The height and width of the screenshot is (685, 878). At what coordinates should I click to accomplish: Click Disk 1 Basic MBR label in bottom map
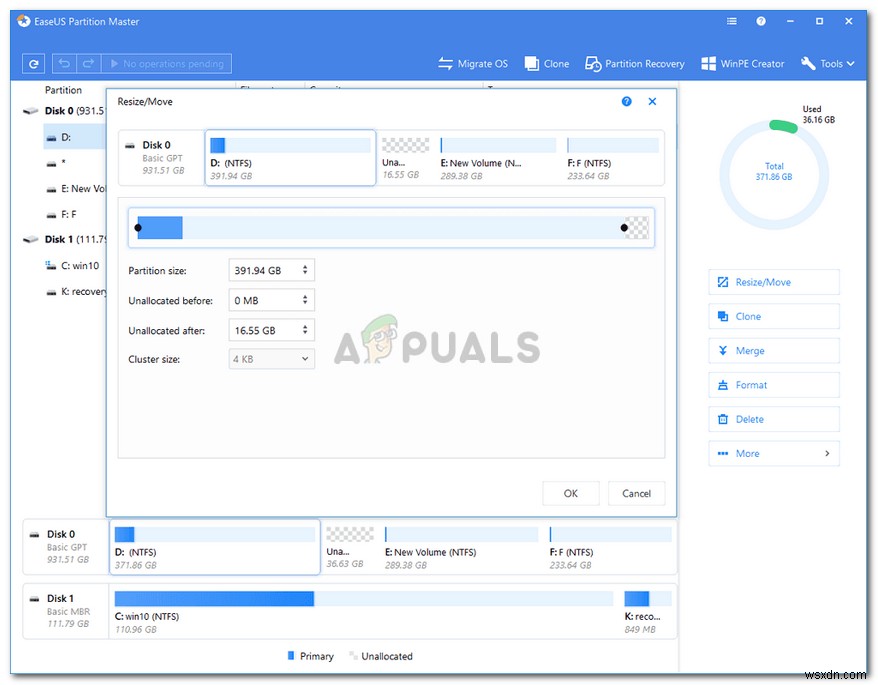[66, 611]
